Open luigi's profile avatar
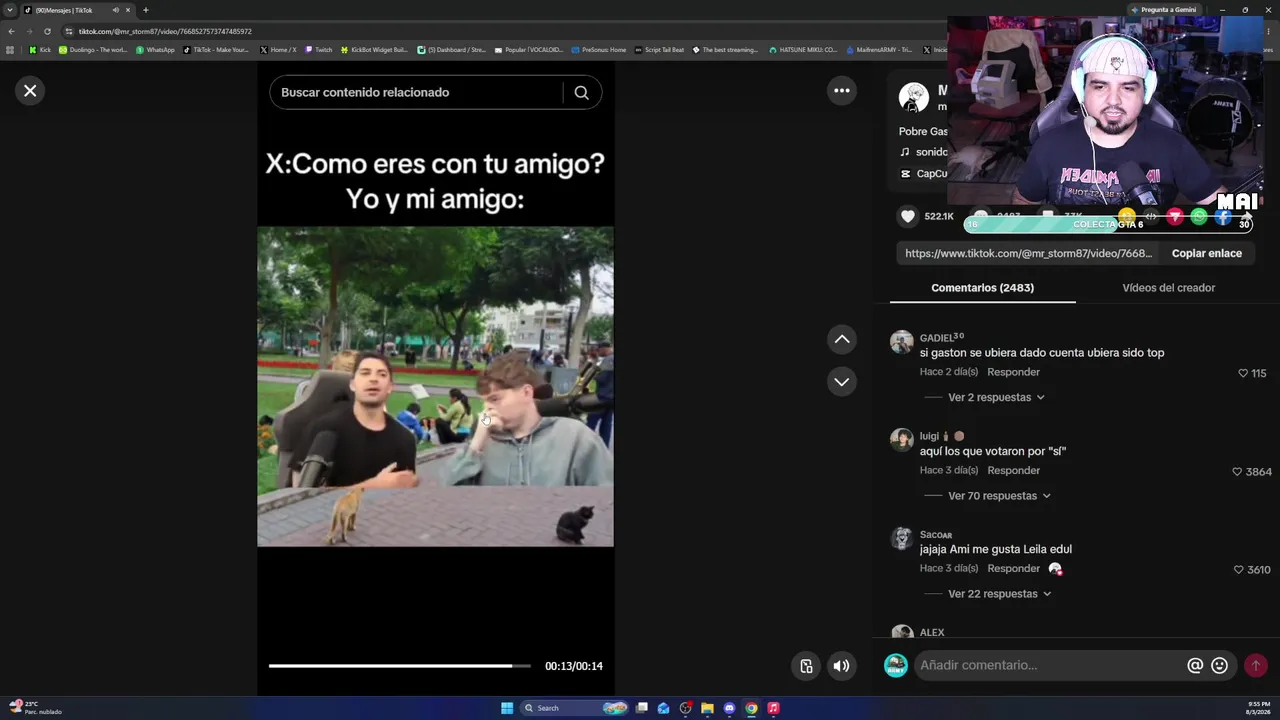1280x720 pixels. point(902,440)
